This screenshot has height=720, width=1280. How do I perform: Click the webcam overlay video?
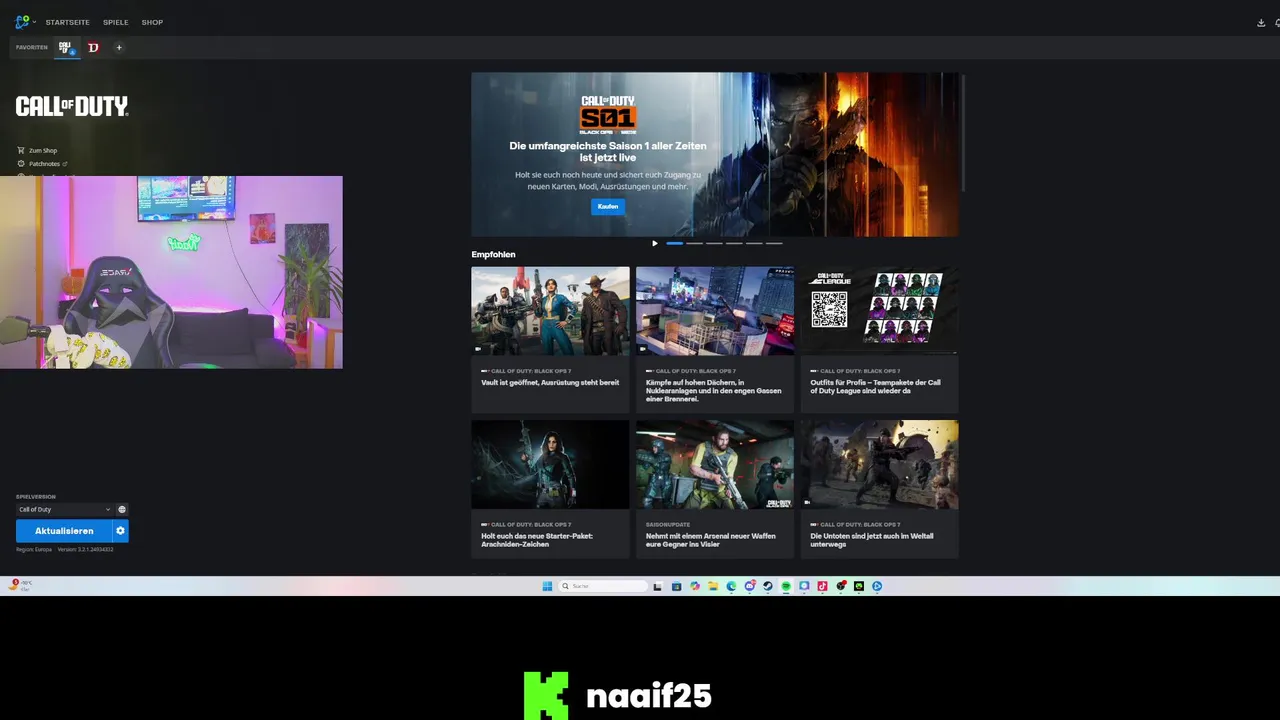click(171, 272)
